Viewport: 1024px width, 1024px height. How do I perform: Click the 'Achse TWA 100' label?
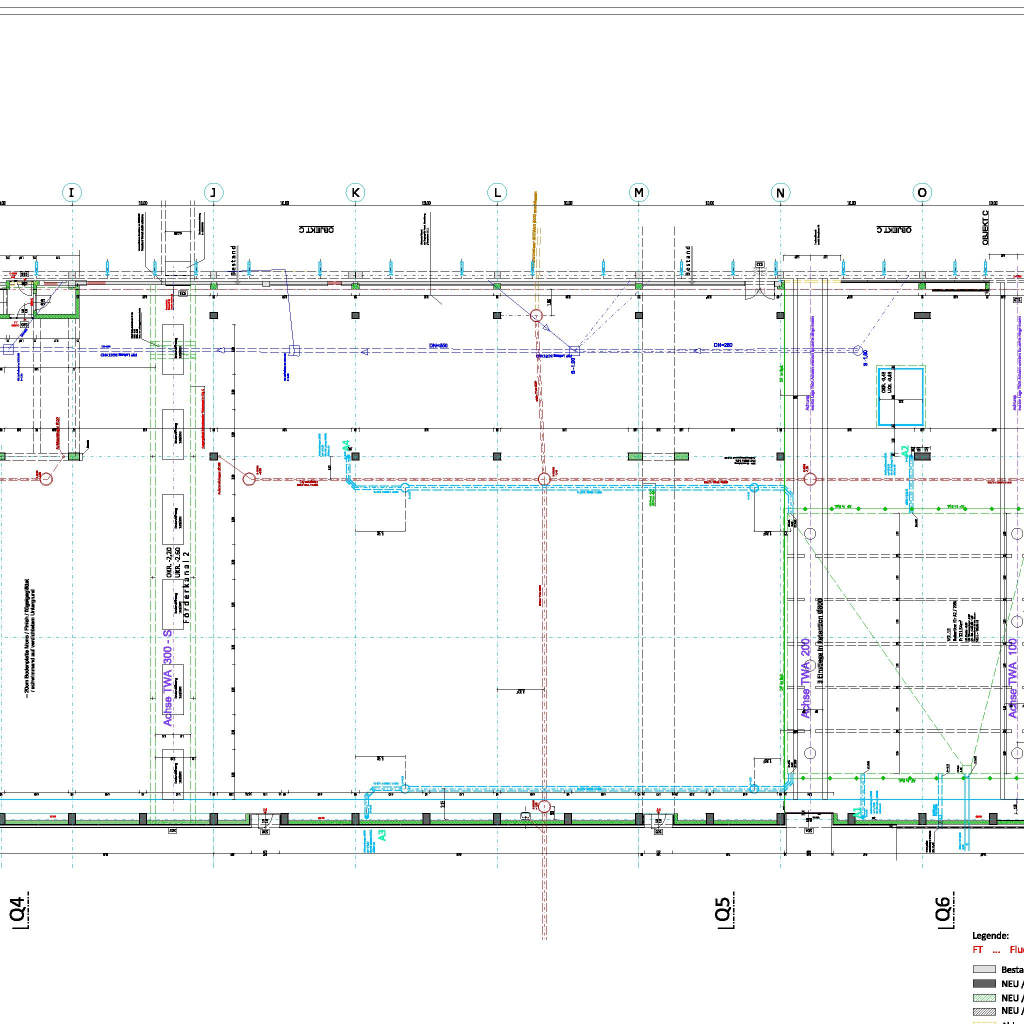(1013, 678)
